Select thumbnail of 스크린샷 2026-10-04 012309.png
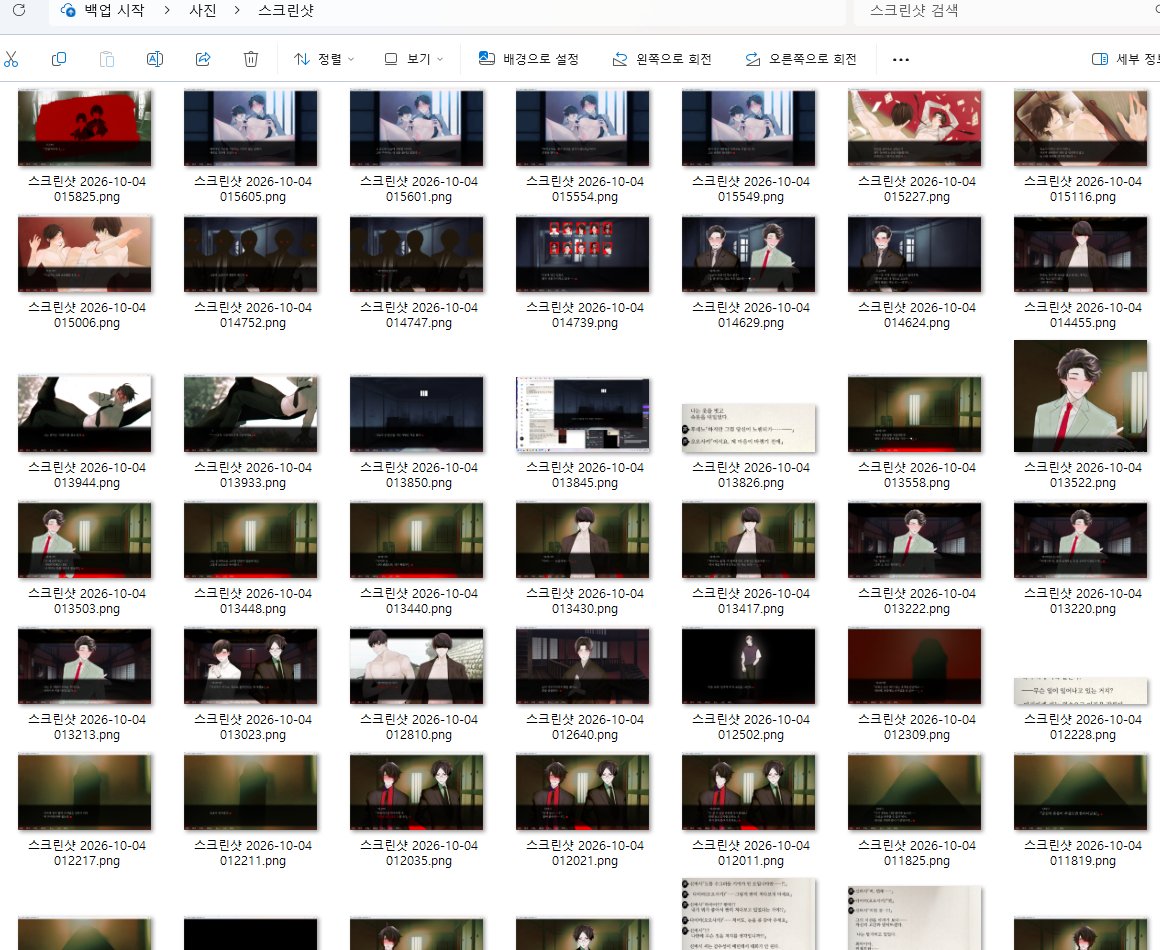The image size is (1160, 950). (914, 666)
